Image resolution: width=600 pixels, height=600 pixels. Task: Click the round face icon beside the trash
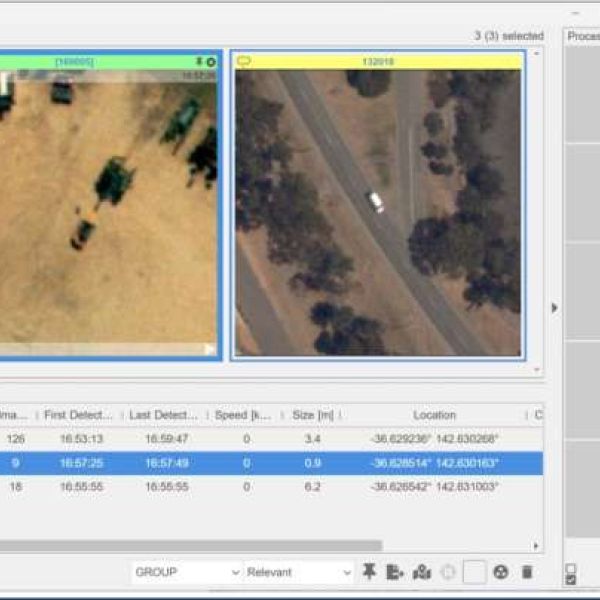click(501, 572)
